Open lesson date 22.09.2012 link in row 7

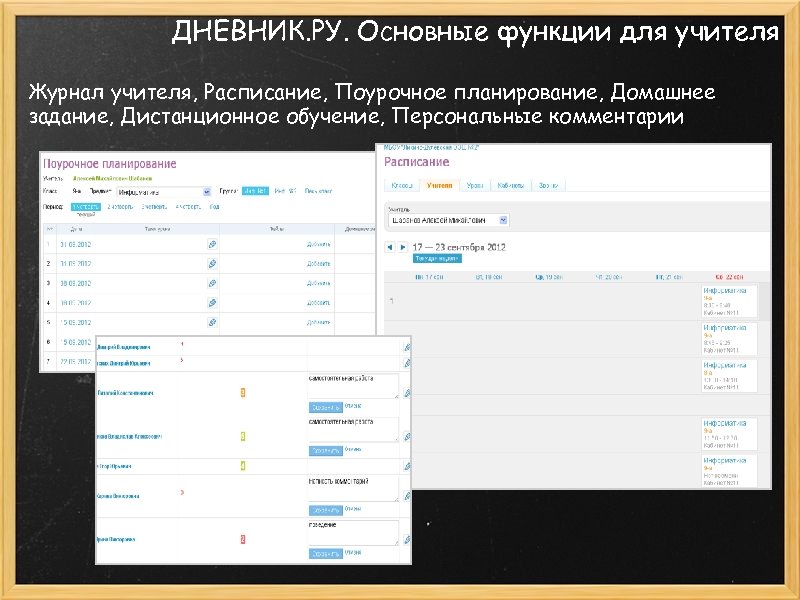(x=76, y=362)
